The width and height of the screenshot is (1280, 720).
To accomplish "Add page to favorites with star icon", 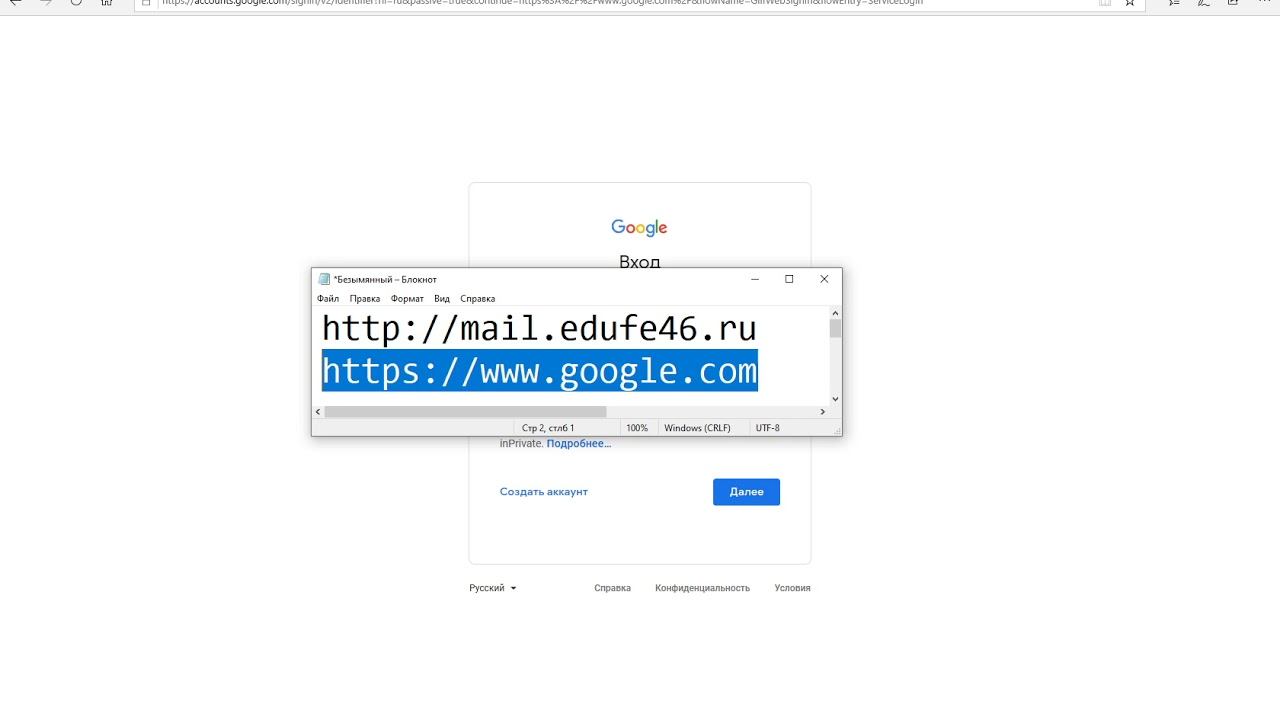I will [1130, 3].
